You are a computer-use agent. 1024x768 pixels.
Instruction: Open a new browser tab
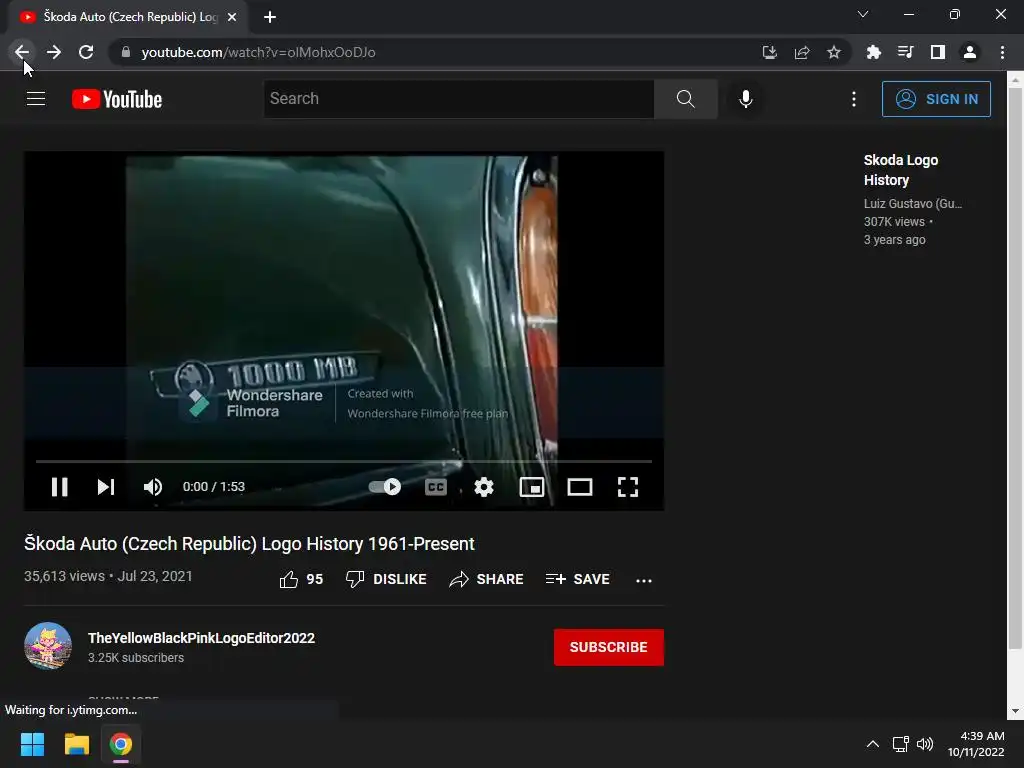[x=270, y=17]
